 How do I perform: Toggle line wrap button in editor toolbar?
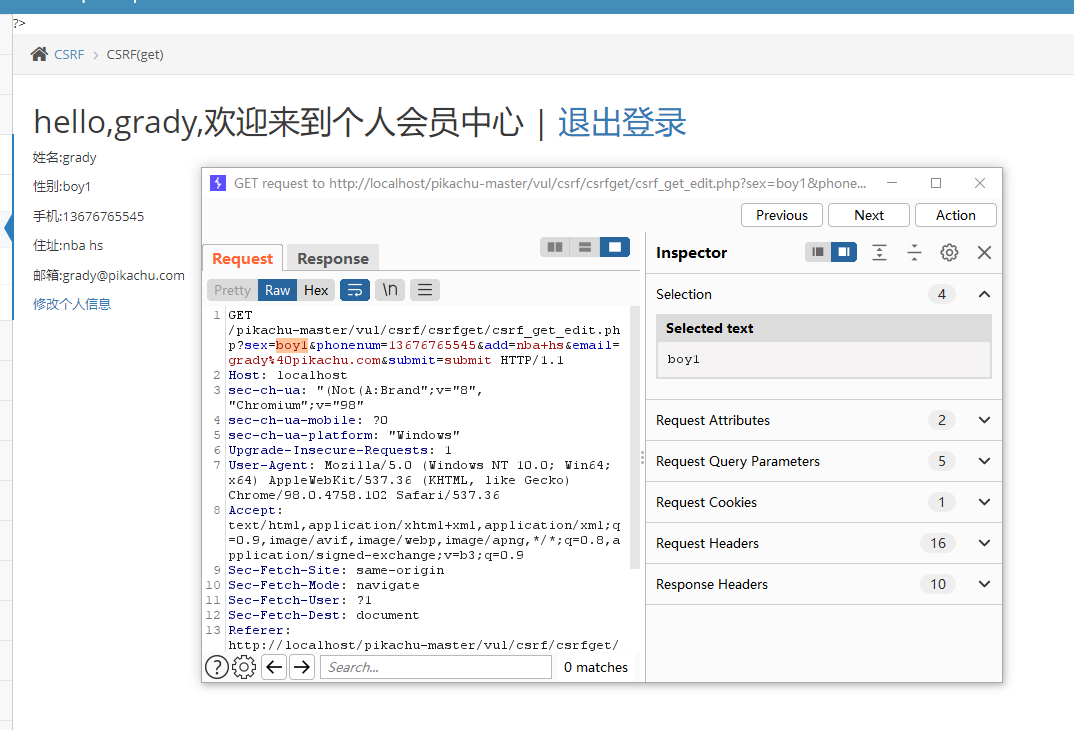355,290
